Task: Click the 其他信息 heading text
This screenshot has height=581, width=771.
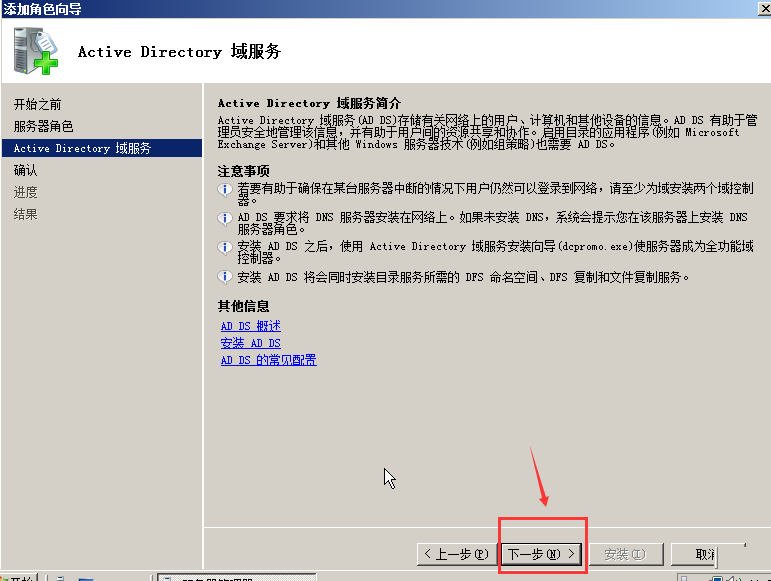Action: [x=243, y=306]
